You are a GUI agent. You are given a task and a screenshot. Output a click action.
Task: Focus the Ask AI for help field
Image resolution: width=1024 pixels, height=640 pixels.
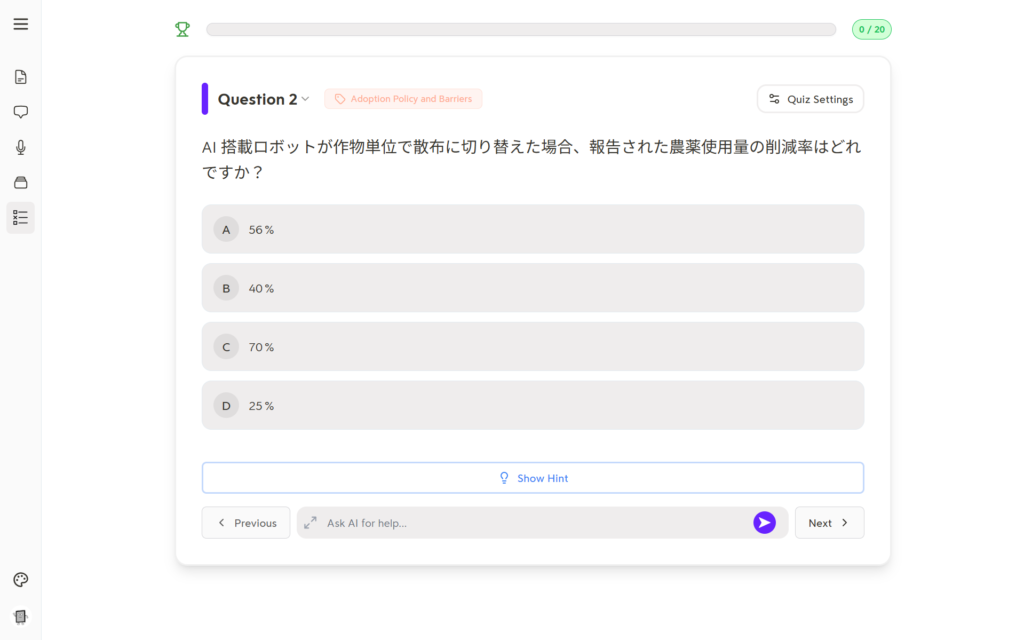[x=530, y=522]
